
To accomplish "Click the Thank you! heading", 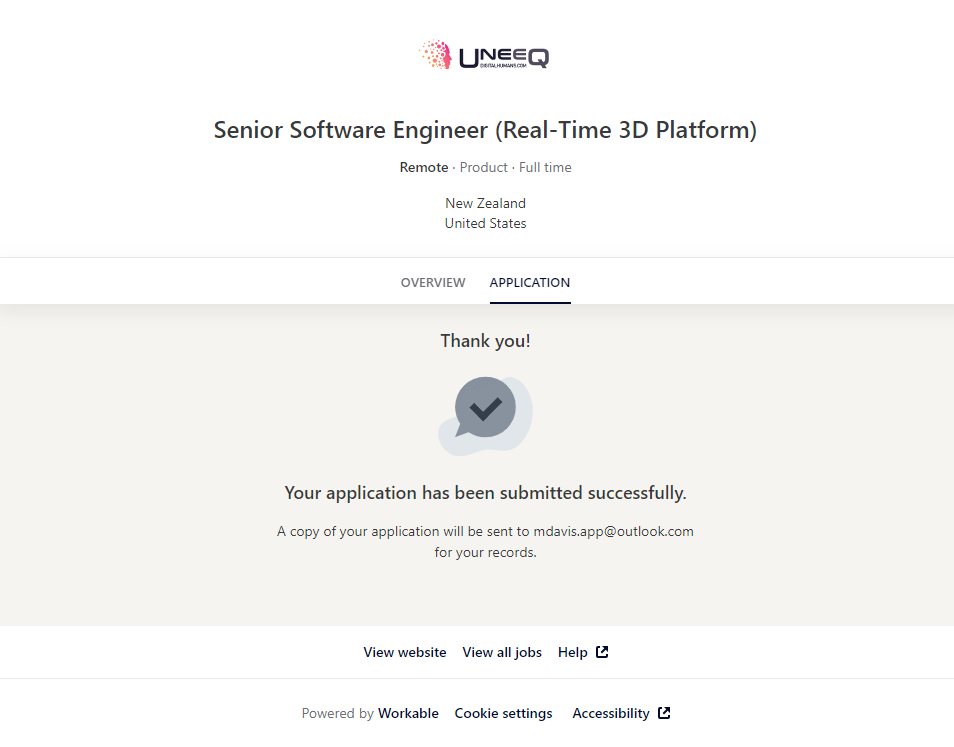I will [x=485, y=341].
